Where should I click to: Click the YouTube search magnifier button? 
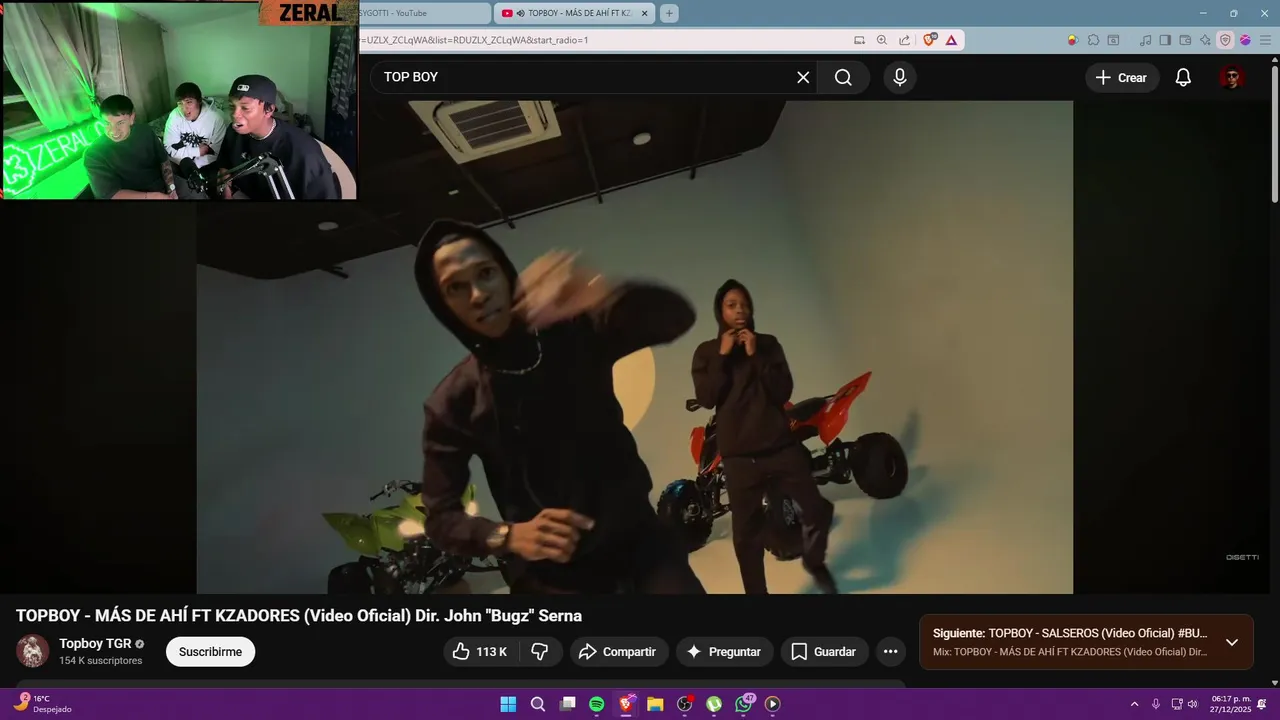click(x=843, y=77)
